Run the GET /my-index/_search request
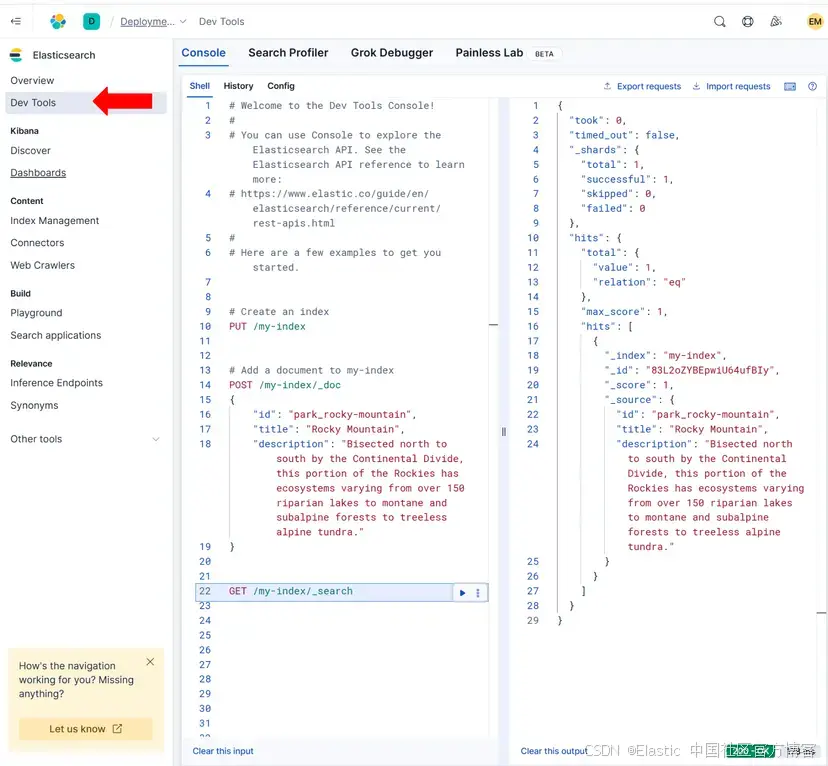The width and height of the screenshot is (828, 766). click(463, 593)
